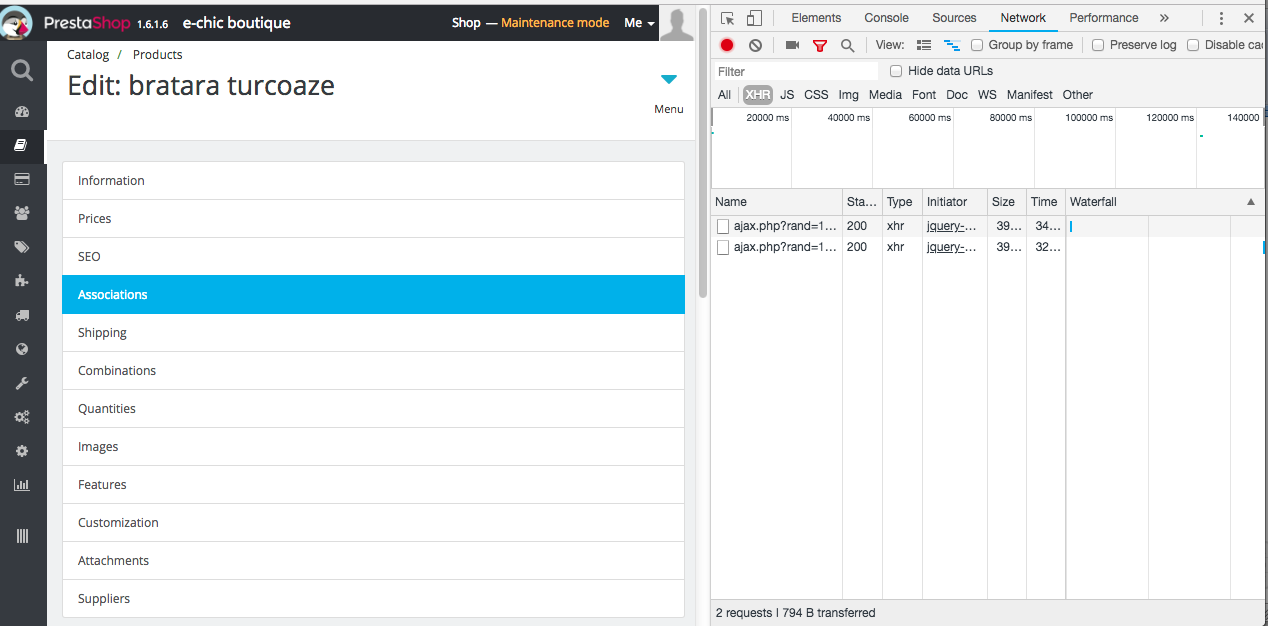The image size is (1268, 626).
Task: Click the user avatar picture
Action: coord(677,23)
